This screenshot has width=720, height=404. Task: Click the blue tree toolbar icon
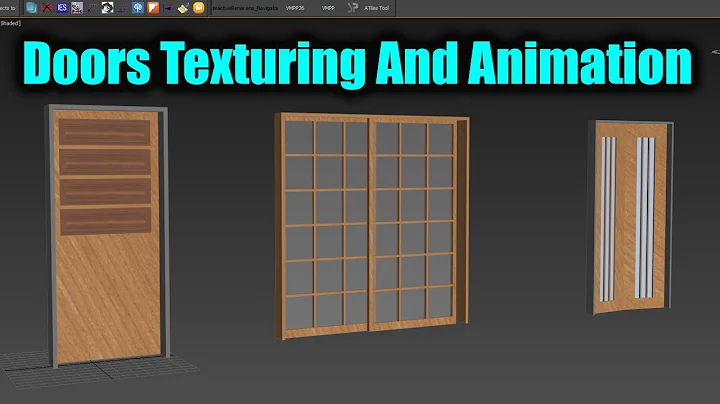click(x=138, y=7)
